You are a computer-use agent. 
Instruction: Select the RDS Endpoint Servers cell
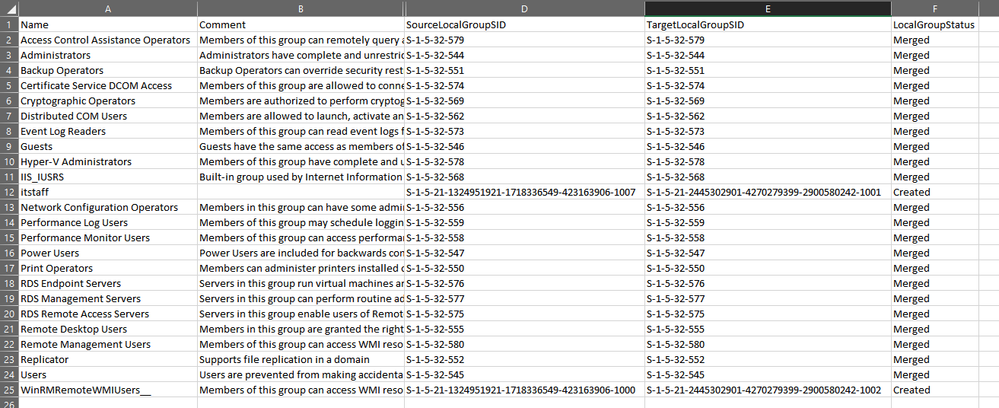(108, 284)
